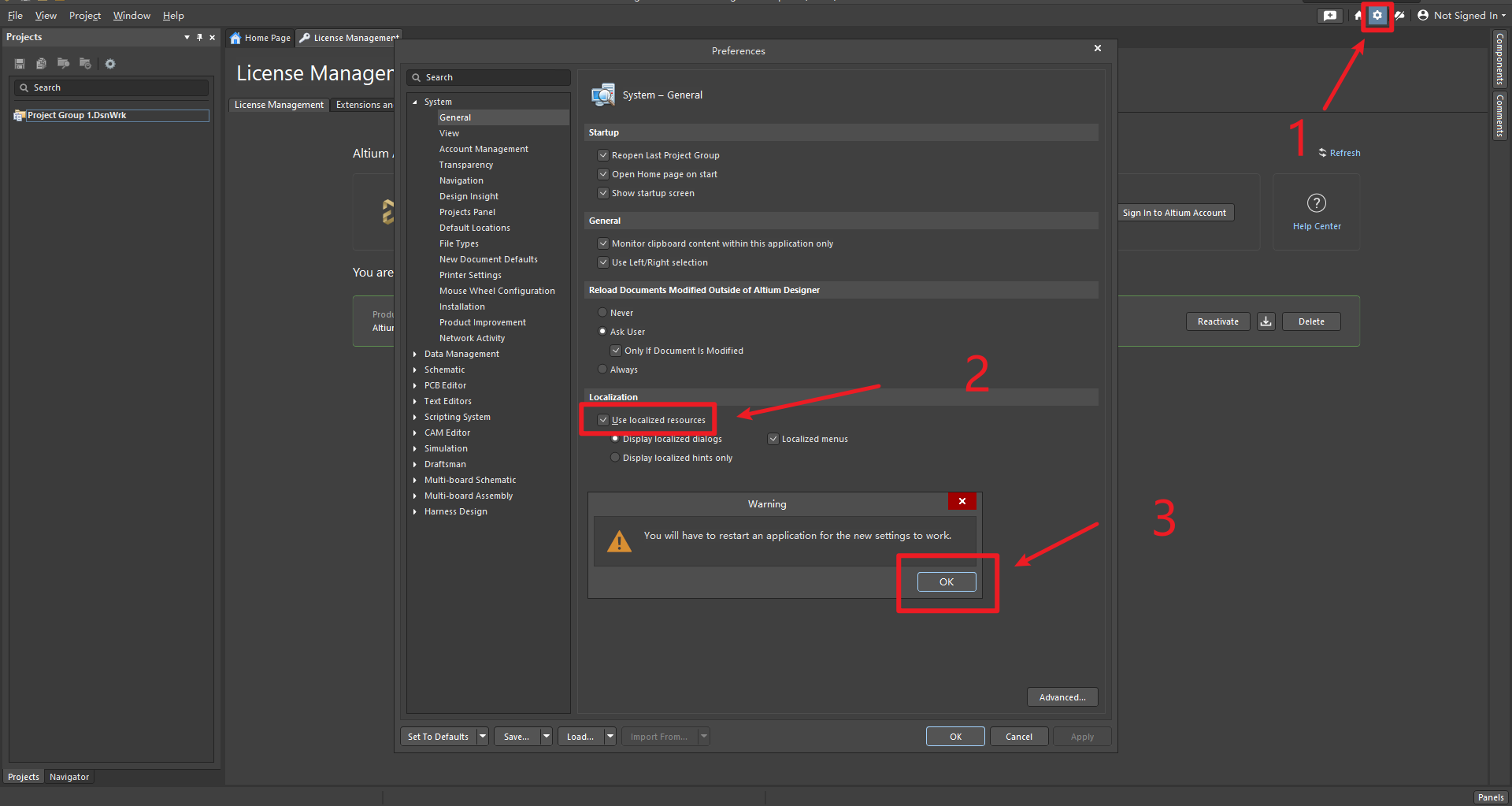Click the Save icon in Projects toolbar
Image resolution: width=1512 pixels, height=806 pixels.
20,64
